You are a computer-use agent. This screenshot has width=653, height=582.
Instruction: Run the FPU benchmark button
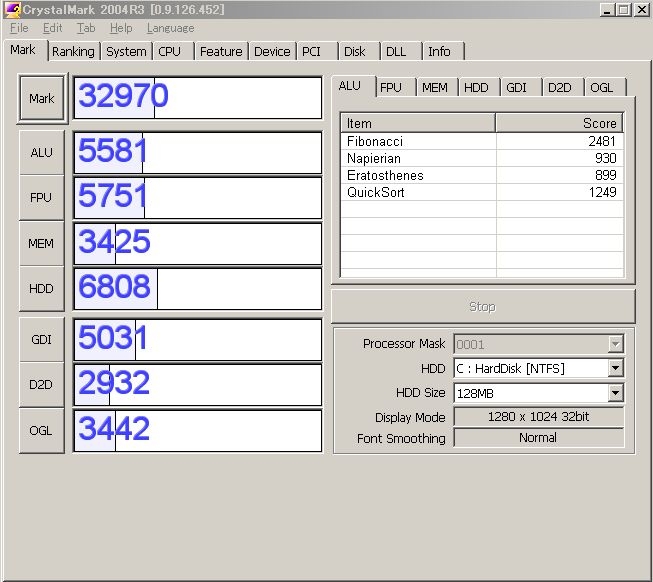click(x=41, y=198)
